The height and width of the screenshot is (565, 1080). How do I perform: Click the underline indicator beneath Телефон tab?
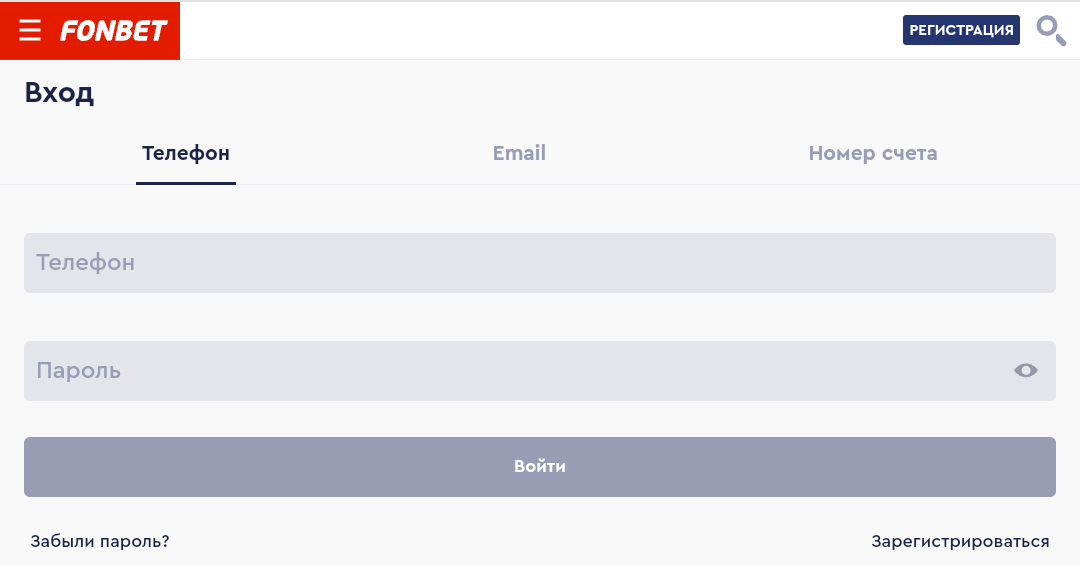tap(186, 183)
